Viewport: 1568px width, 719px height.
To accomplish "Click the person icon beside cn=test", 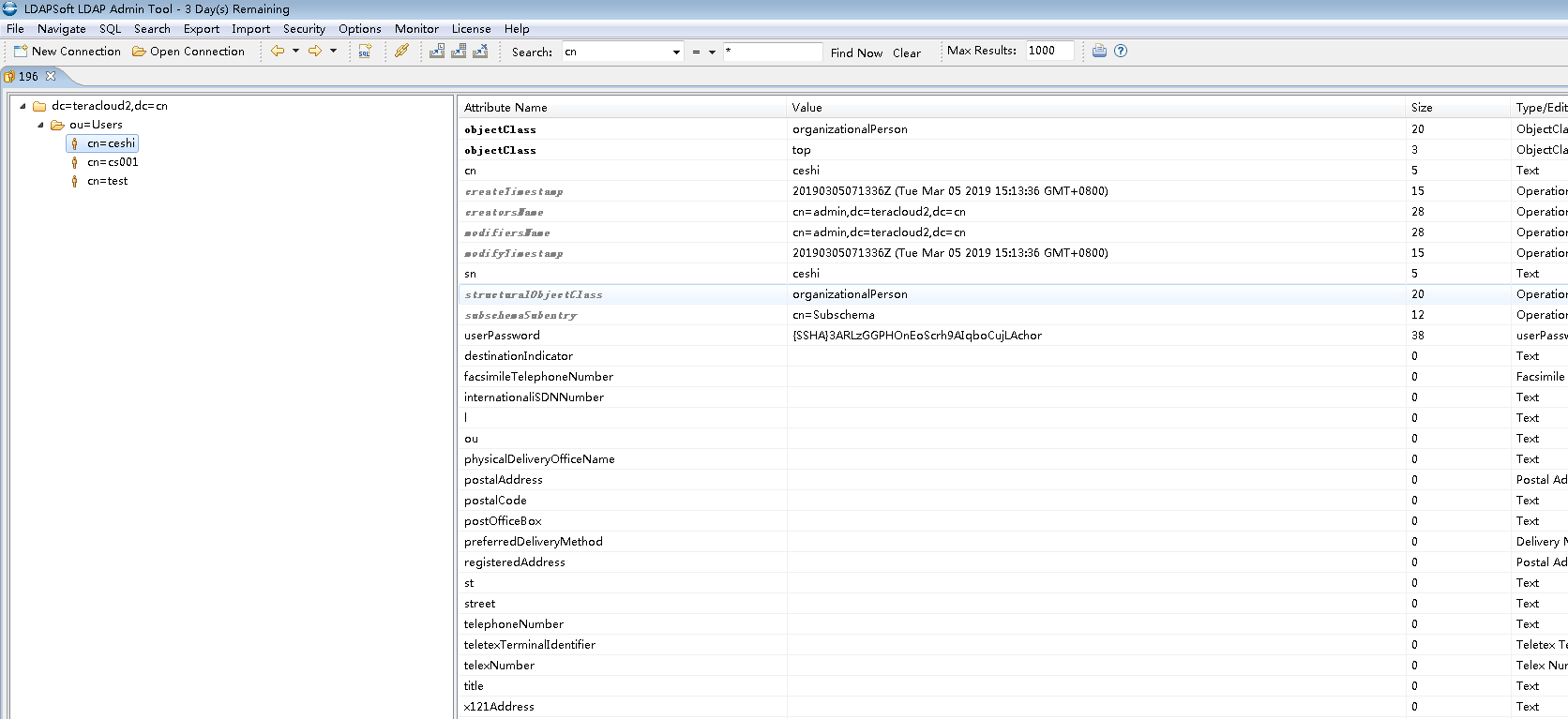I will [75, 181].
